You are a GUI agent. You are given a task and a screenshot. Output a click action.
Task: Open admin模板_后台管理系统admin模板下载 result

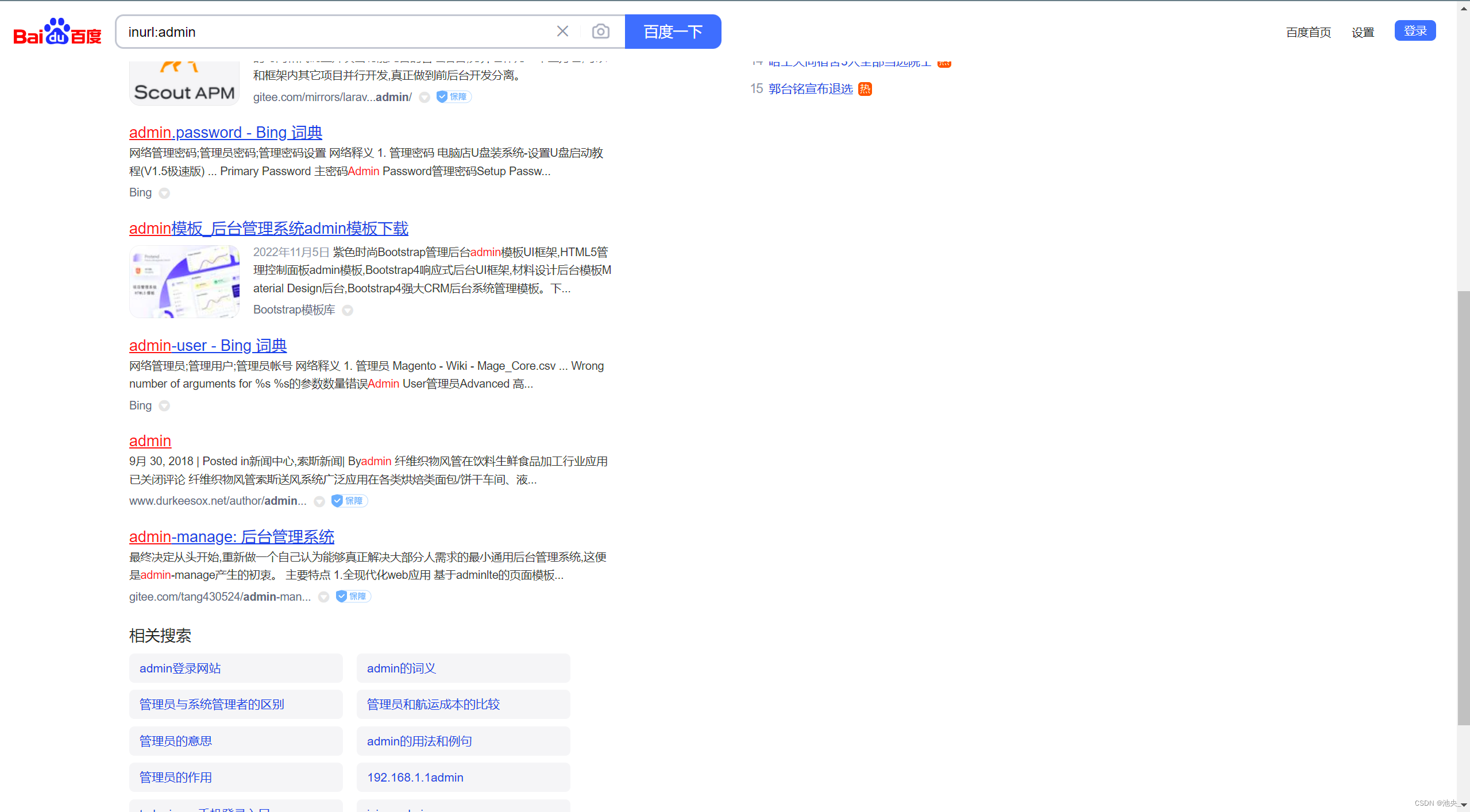269,228
